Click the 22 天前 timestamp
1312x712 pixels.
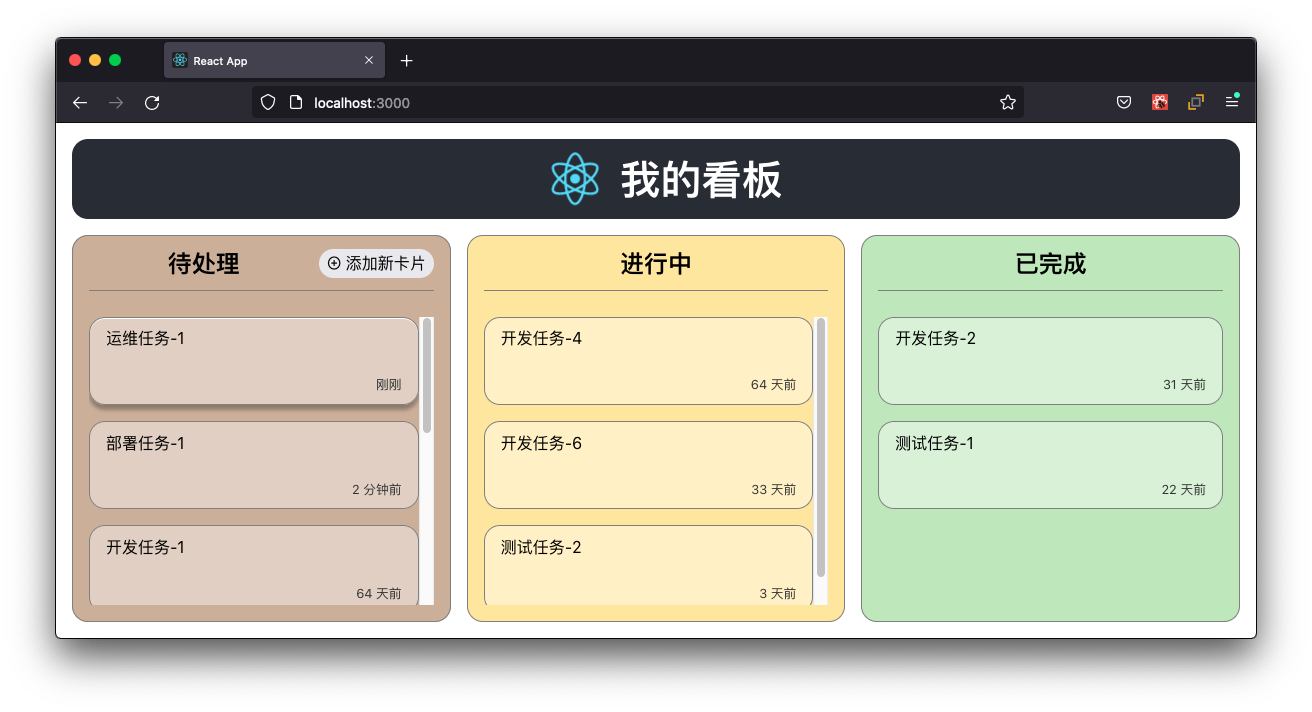[x=1184, y=490]
